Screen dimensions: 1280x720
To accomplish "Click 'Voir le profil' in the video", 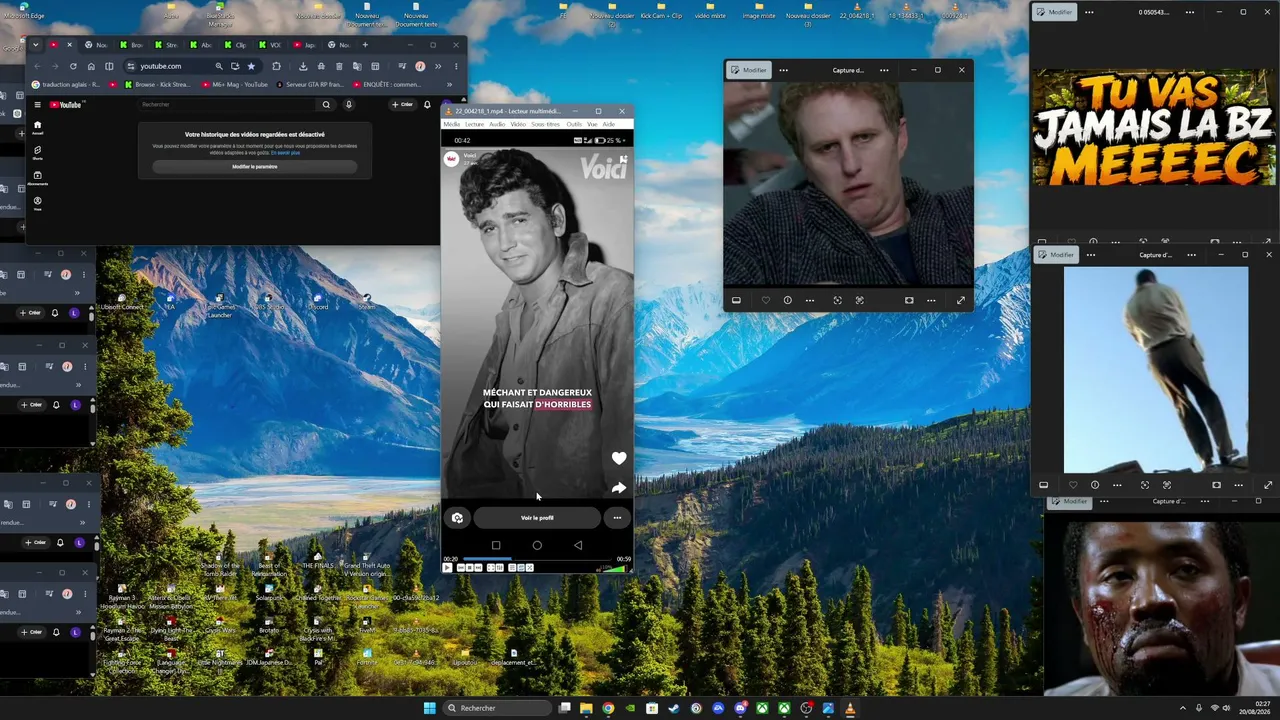I will coord(537,518).
